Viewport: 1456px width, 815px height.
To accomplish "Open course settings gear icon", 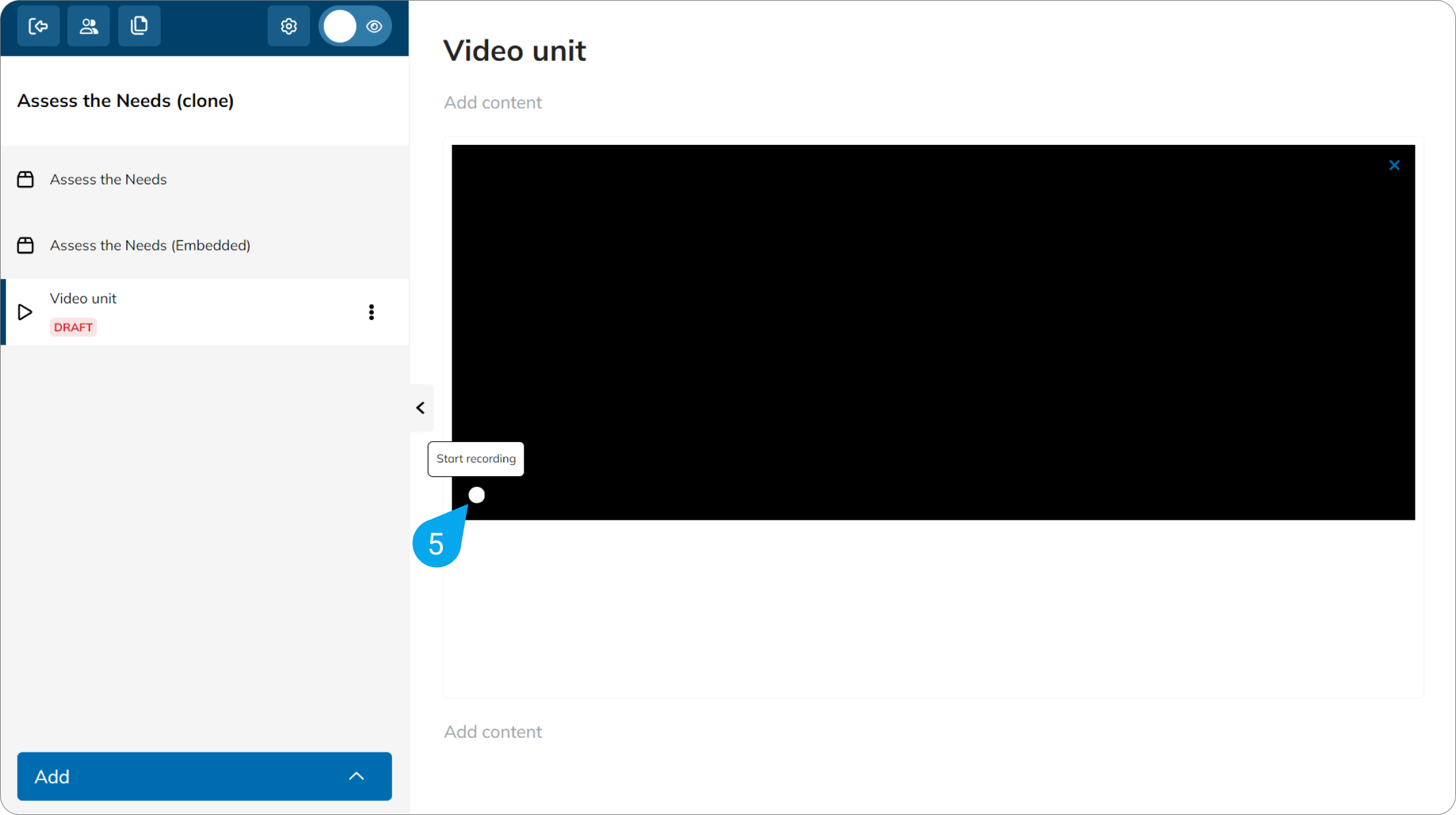I will tap(289, 26).
